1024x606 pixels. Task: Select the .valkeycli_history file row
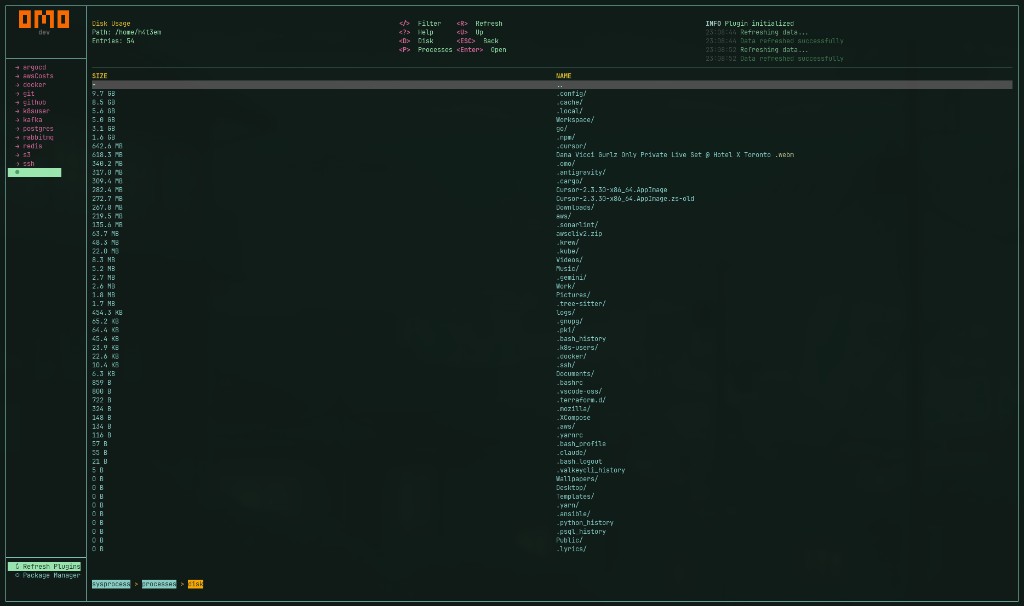click(552, 470)
